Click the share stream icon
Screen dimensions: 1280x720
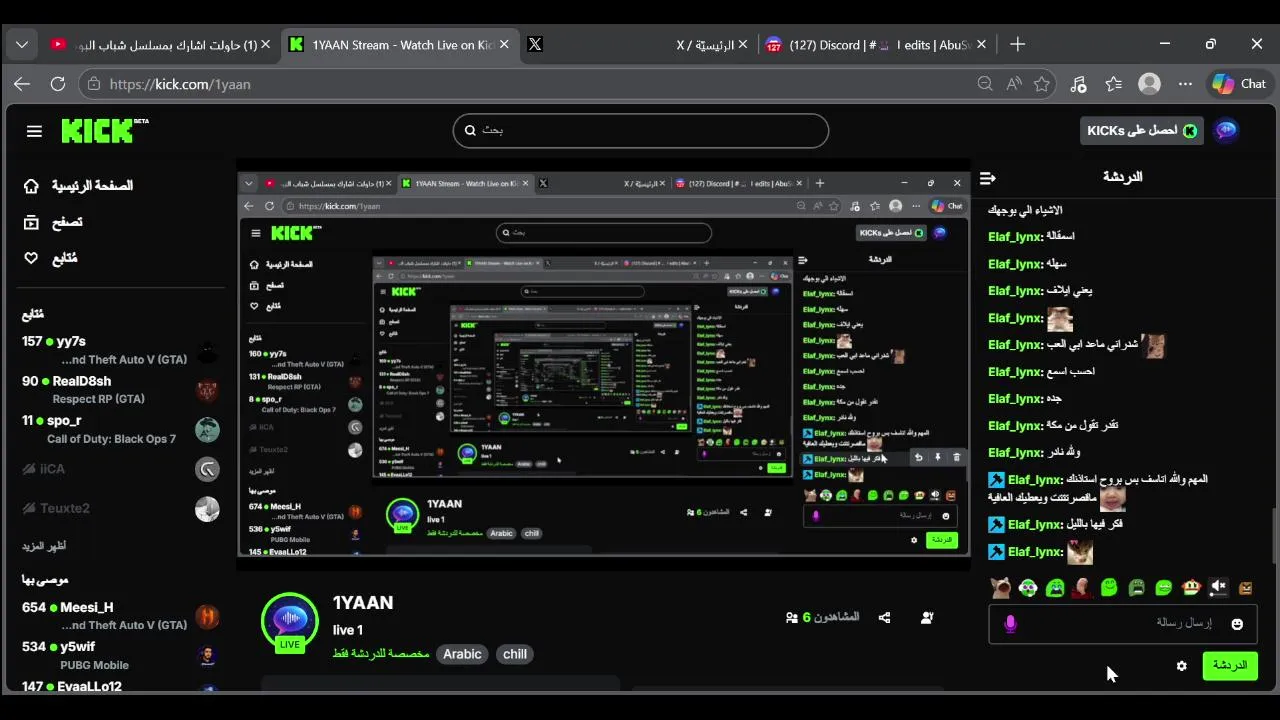[x=884, y=618]
